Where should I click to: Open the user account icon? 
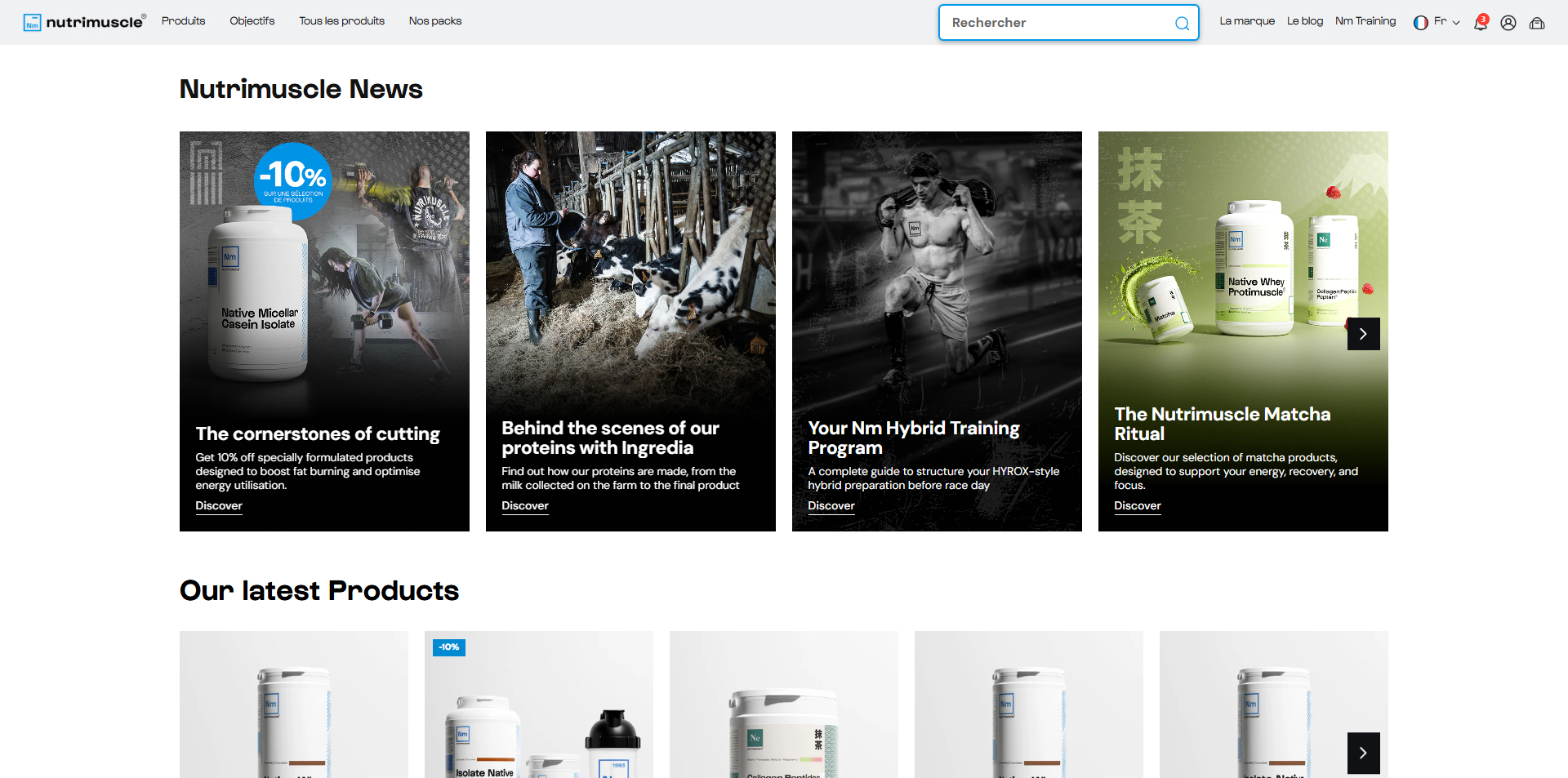(x=1508, y=23)
